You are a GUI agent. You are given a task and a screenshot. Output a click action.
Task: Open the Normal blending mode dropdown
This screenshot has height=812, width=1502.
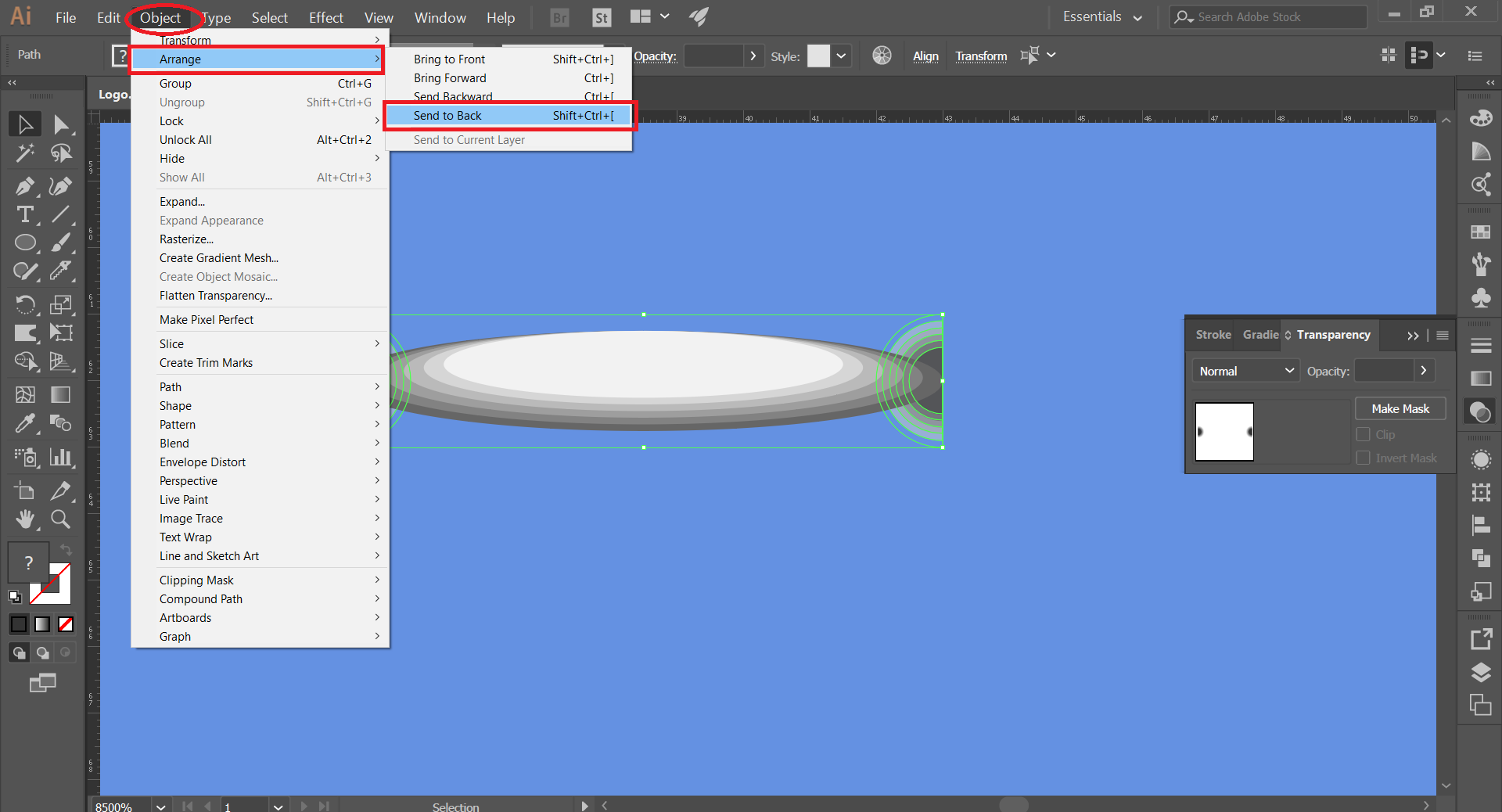pyautogui.click(x=1245, y=371)
